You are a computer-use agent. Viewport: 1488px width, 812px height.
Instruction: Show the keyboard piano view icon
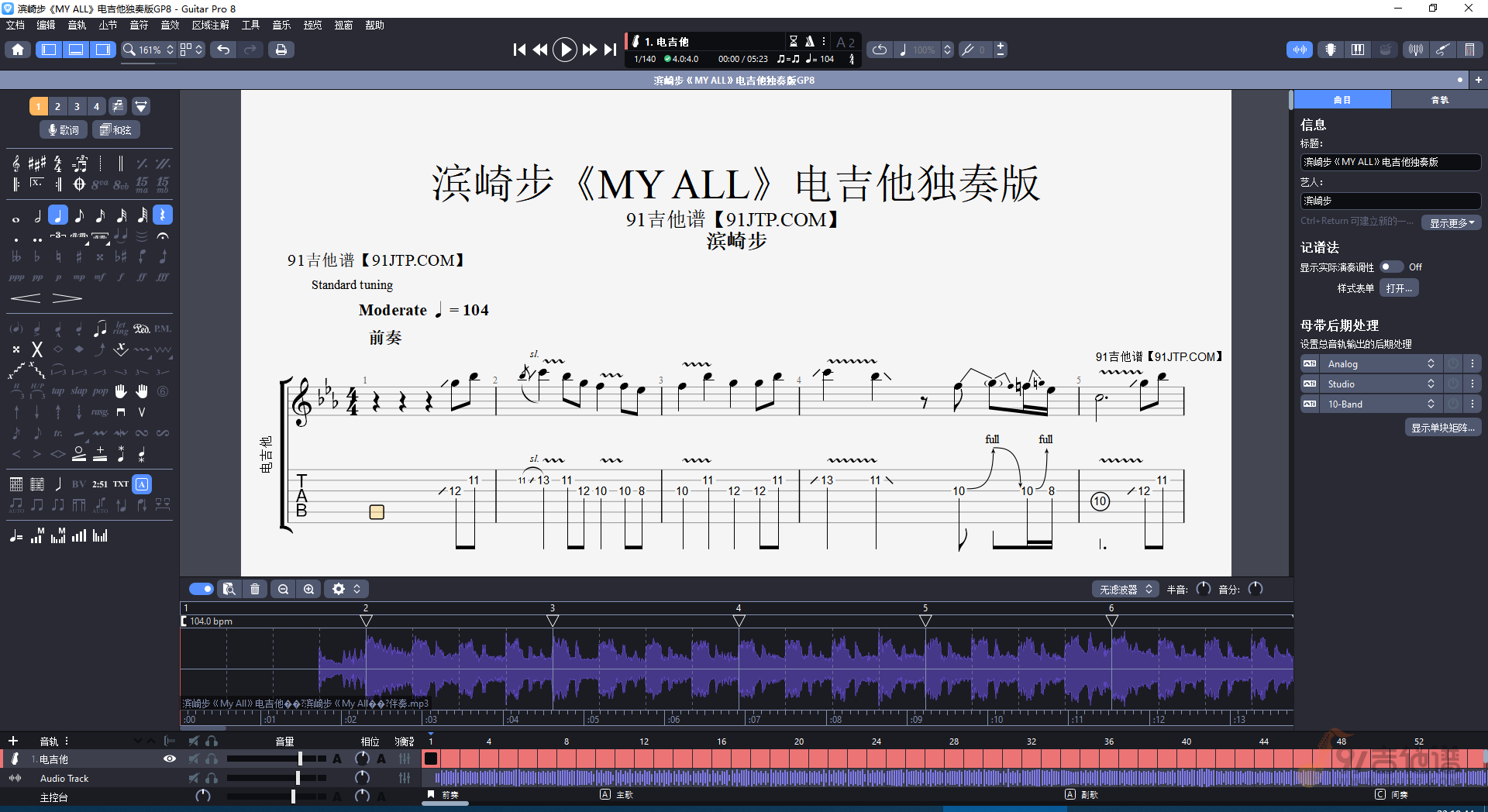pyautogui.click(x=1358, y=50)
